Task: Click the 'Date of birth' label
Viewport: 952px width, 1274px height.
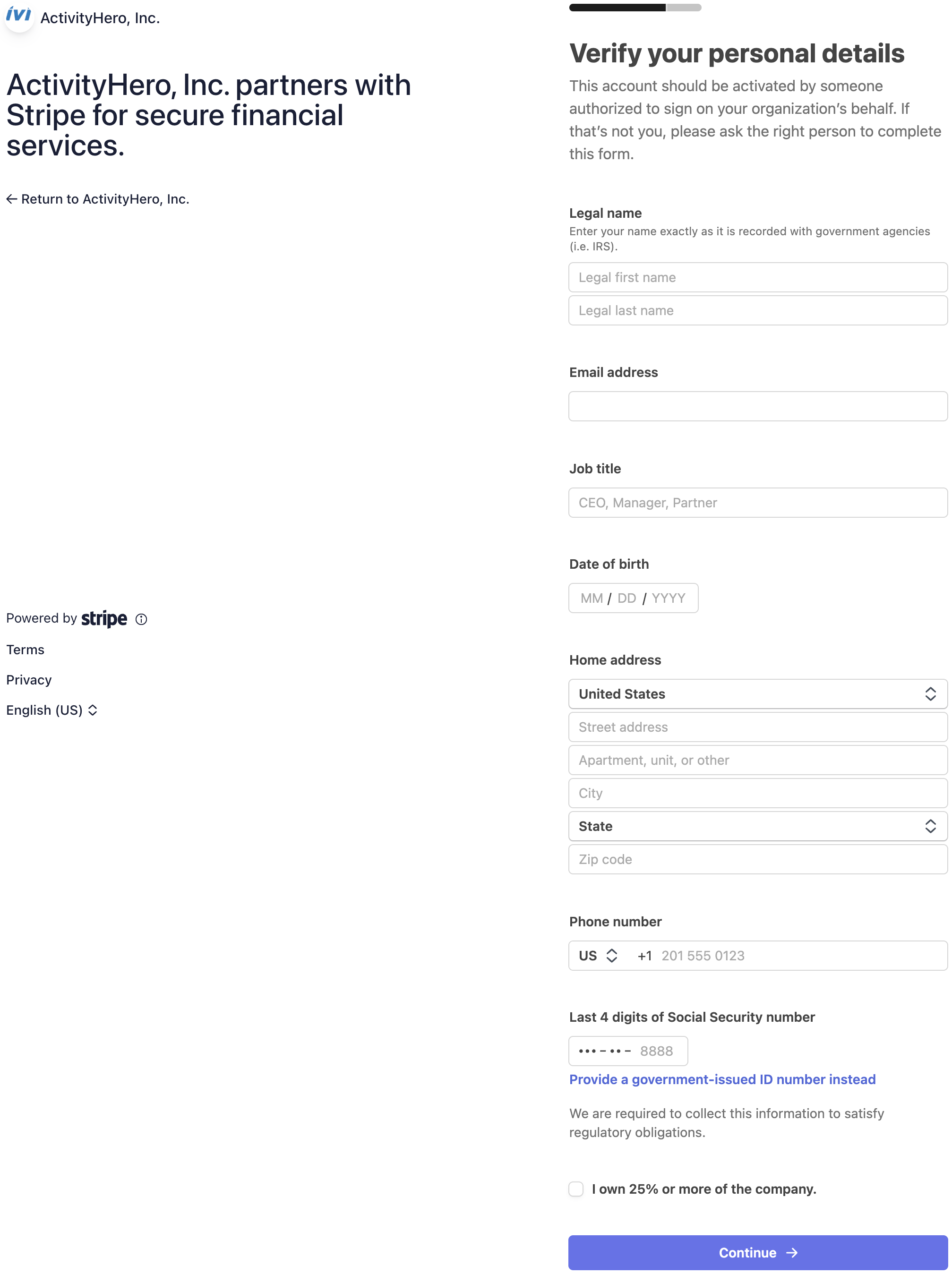Action: 609,564
